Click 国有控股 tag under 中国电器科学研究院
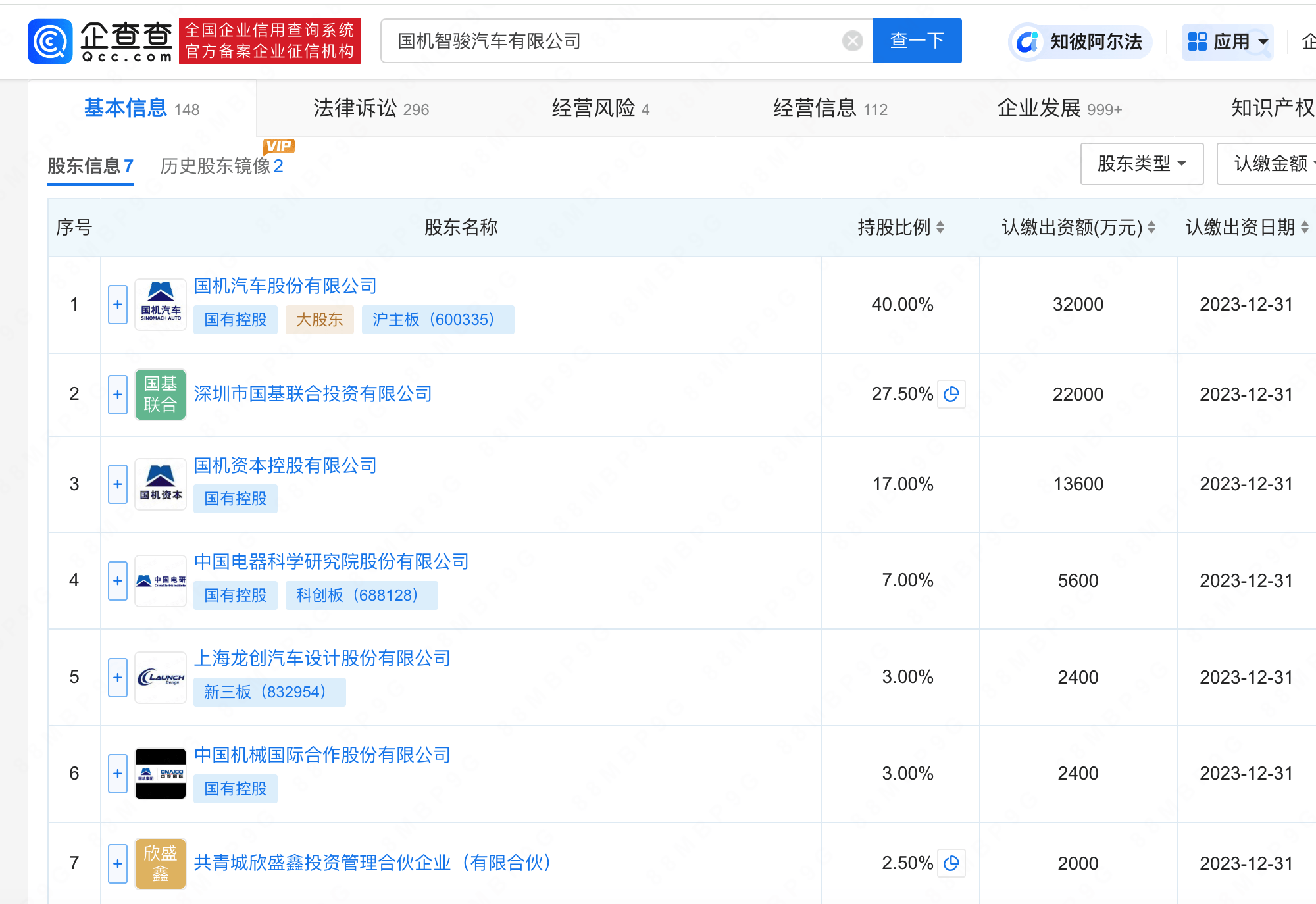 coord(236,595)
